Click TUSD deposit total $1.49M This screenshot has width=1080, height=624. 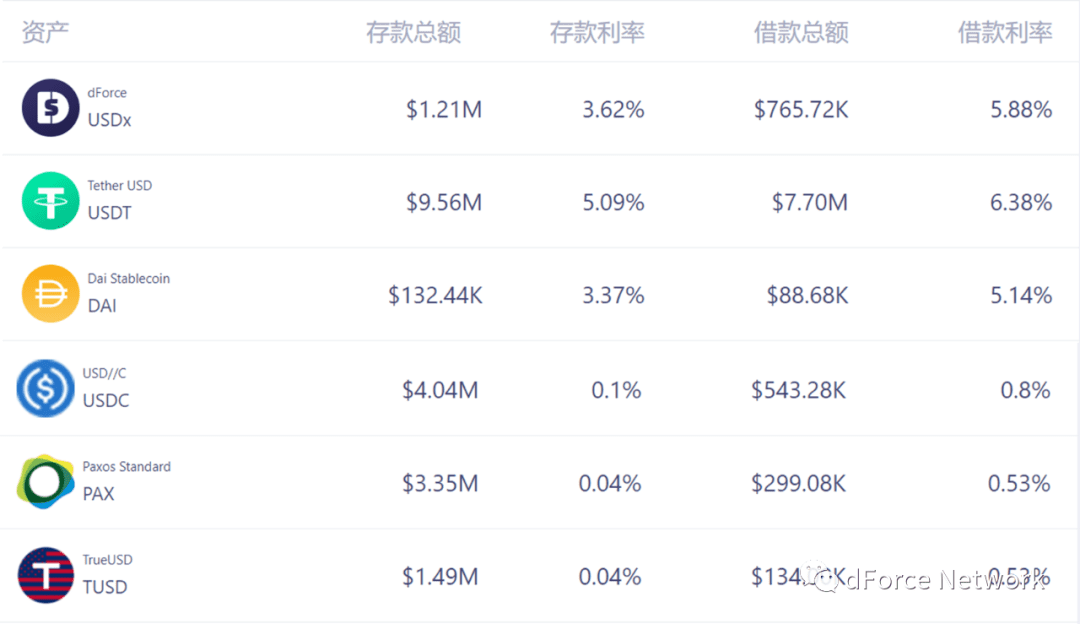440,576
